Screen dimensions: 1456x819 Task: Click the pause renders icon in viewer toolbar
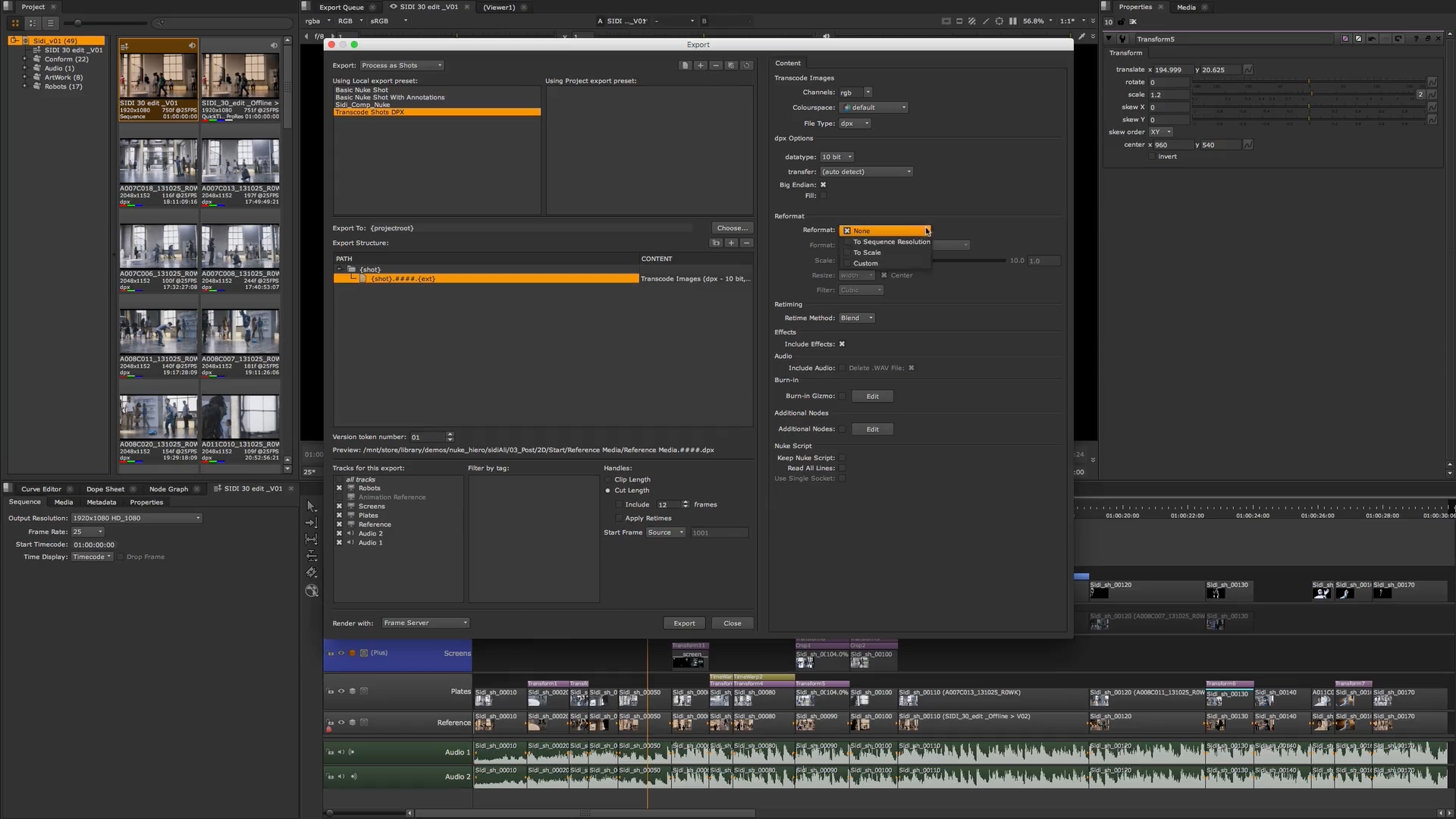coord(1012,21)
